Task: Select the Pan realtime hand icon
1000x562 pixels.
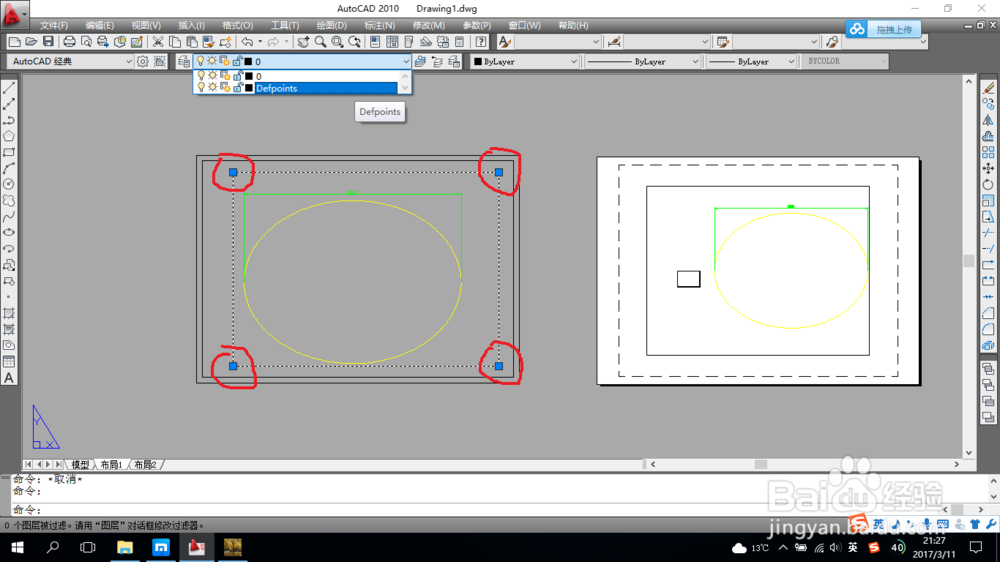Action: (x=303, y=42)
